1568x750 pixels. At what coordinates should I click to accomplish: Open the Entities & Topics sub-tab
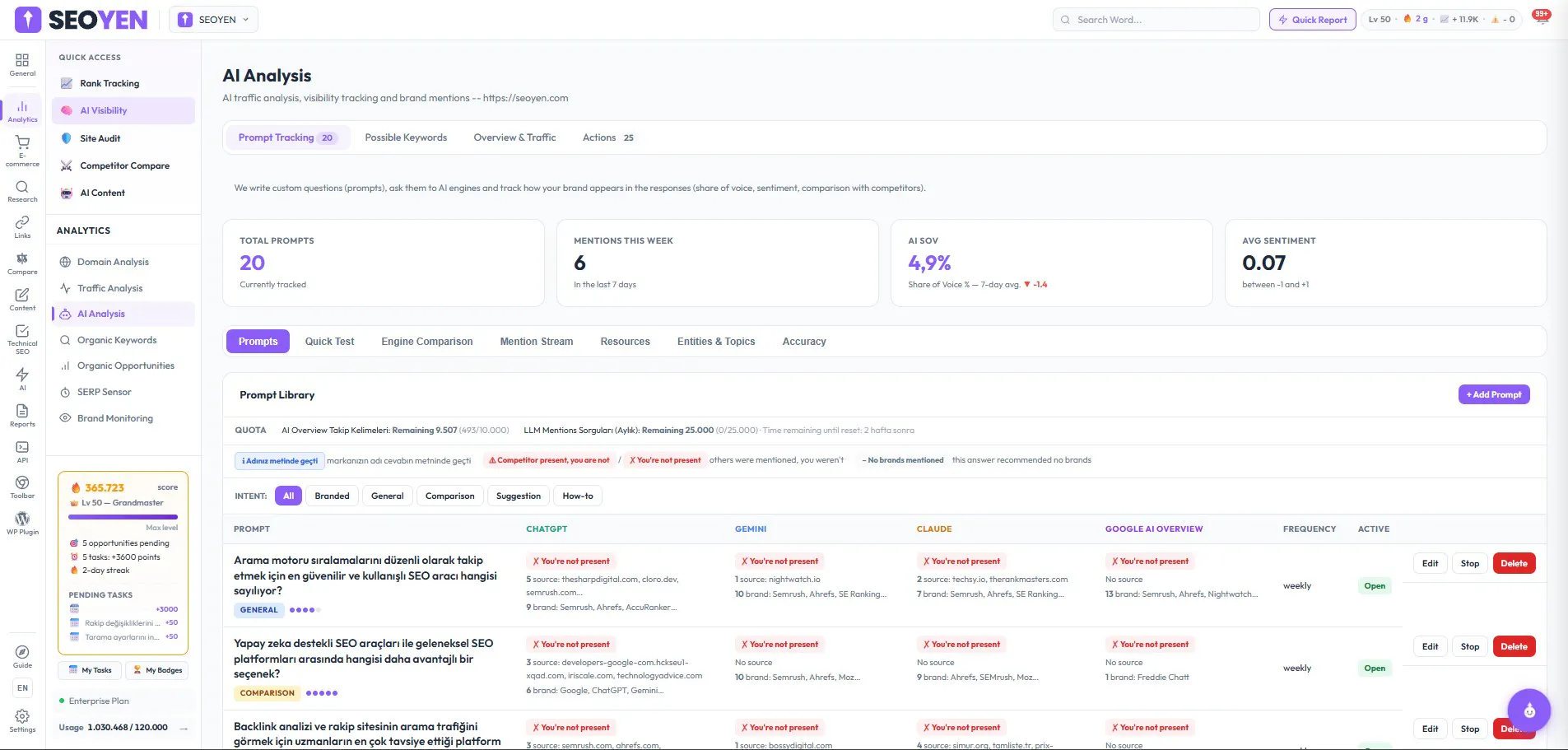coord(716,342)
